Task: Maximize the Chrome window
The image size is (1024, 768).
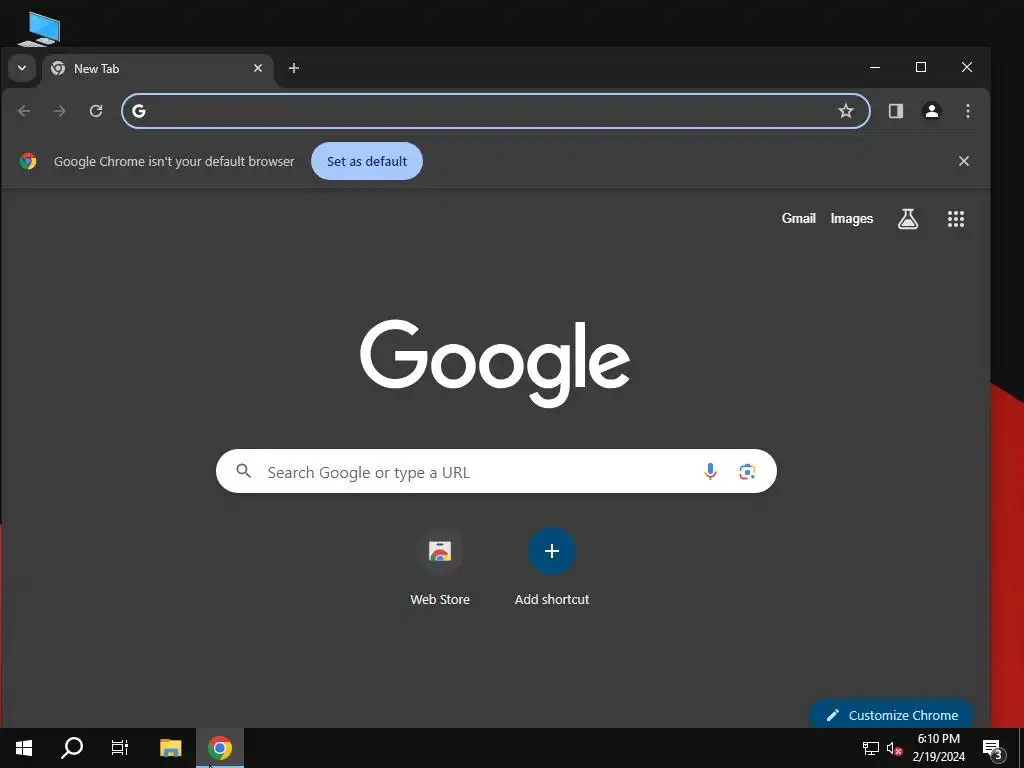Action: (921, 67)
